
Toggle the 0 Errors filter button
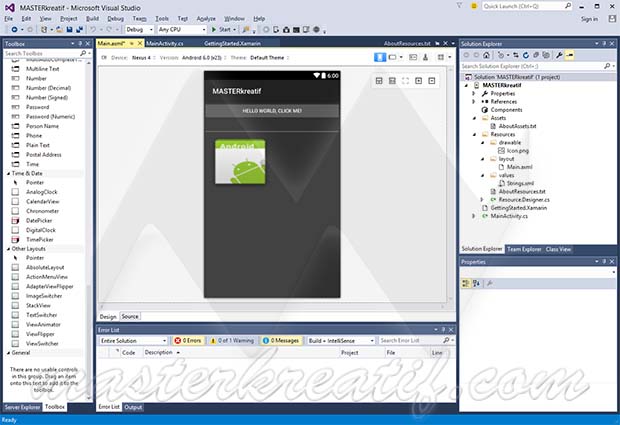188,340
